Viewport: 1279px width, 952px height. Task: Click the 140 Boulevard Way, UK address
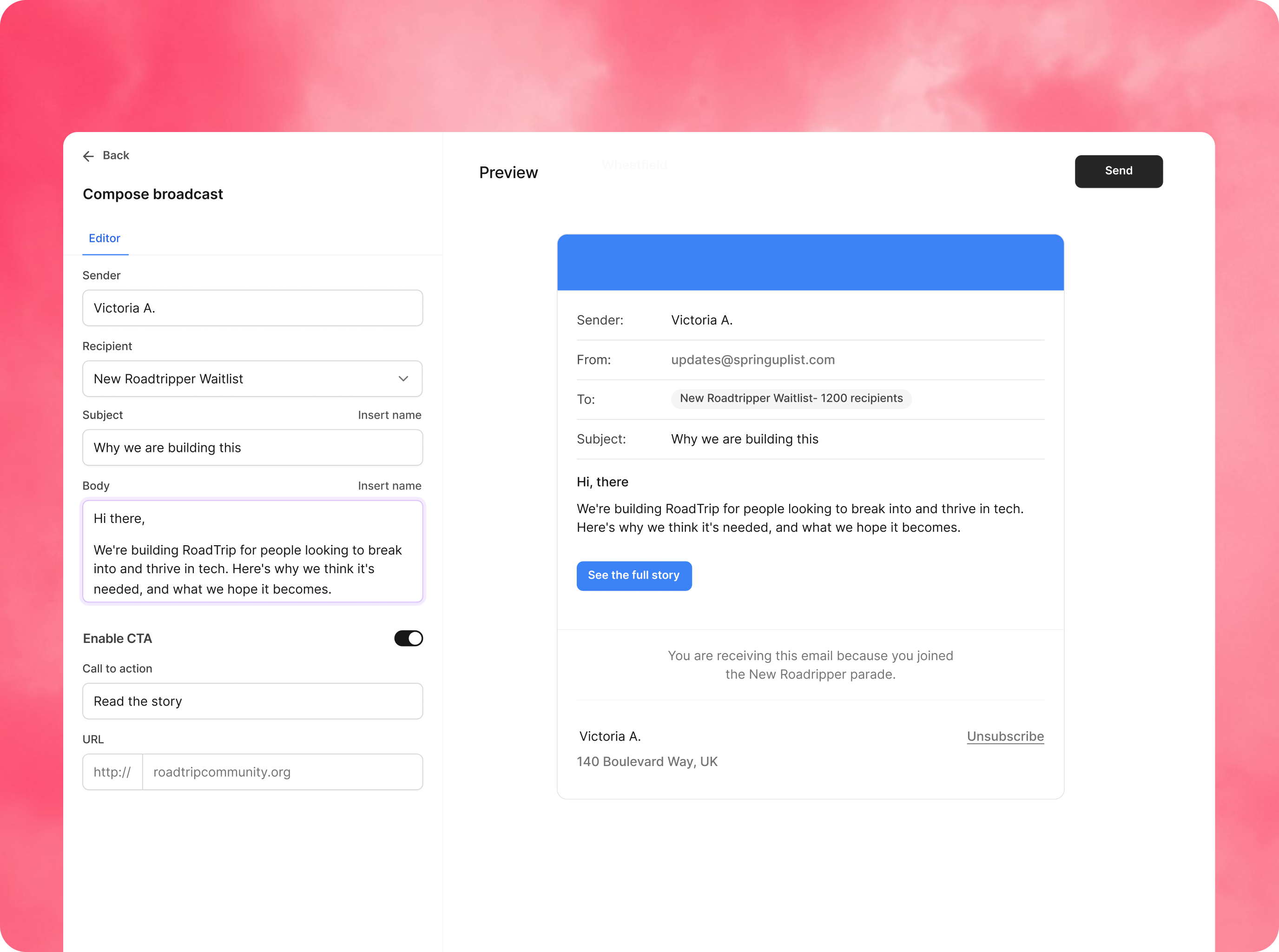(x=647, y=762)
